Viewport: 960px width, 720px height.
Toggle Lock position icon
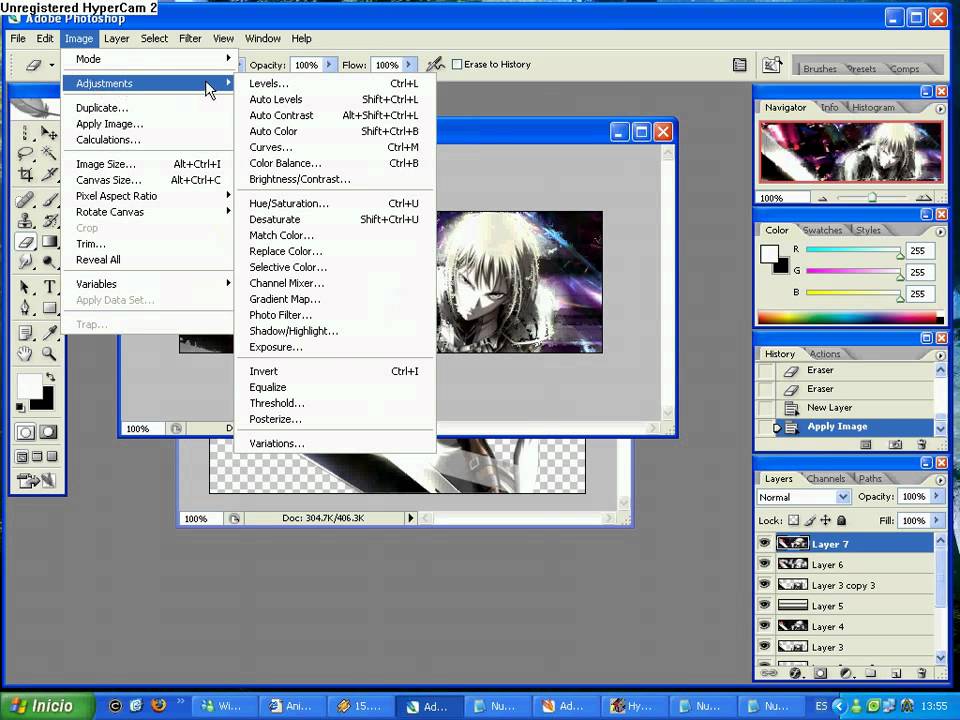click(825, 520)
